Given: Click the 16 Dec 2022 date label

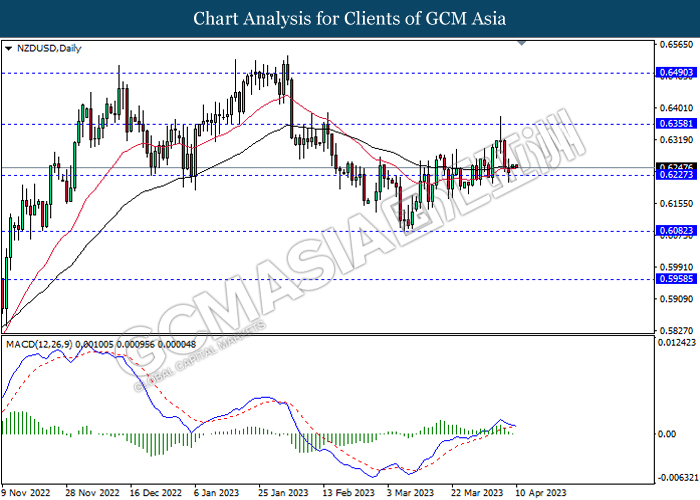Looking at the screenshot, I should tap(156, 493).
